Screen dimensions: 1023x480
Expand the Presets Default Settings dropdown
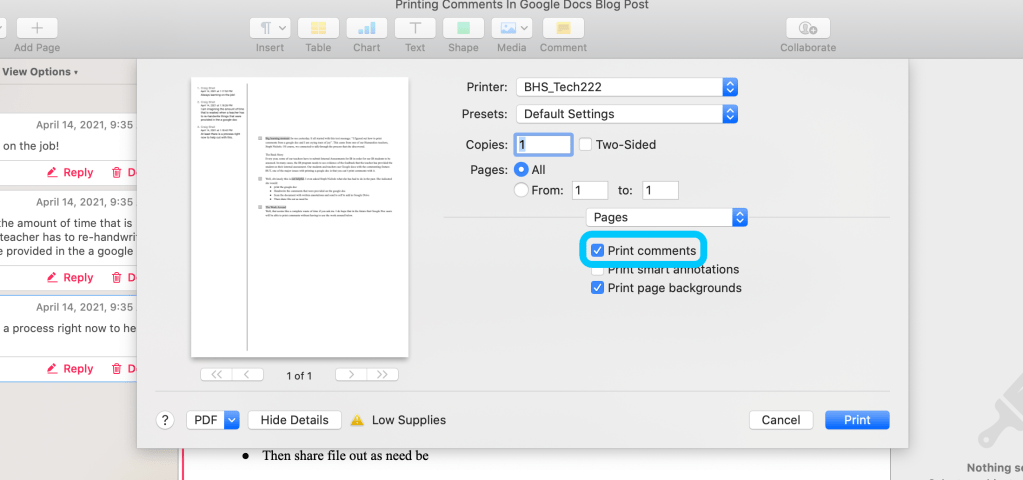[x=626, y=114]
